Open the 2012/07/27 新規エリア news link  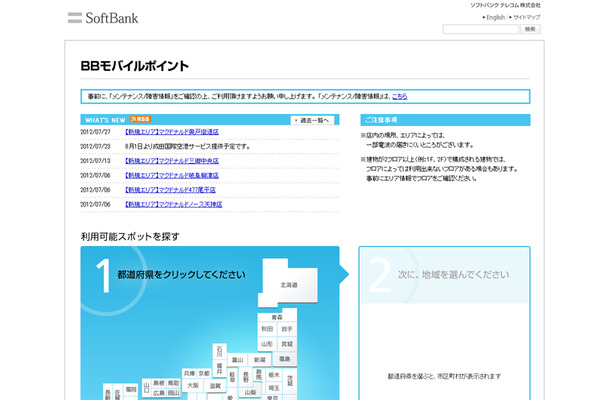[x=172, y=132]
